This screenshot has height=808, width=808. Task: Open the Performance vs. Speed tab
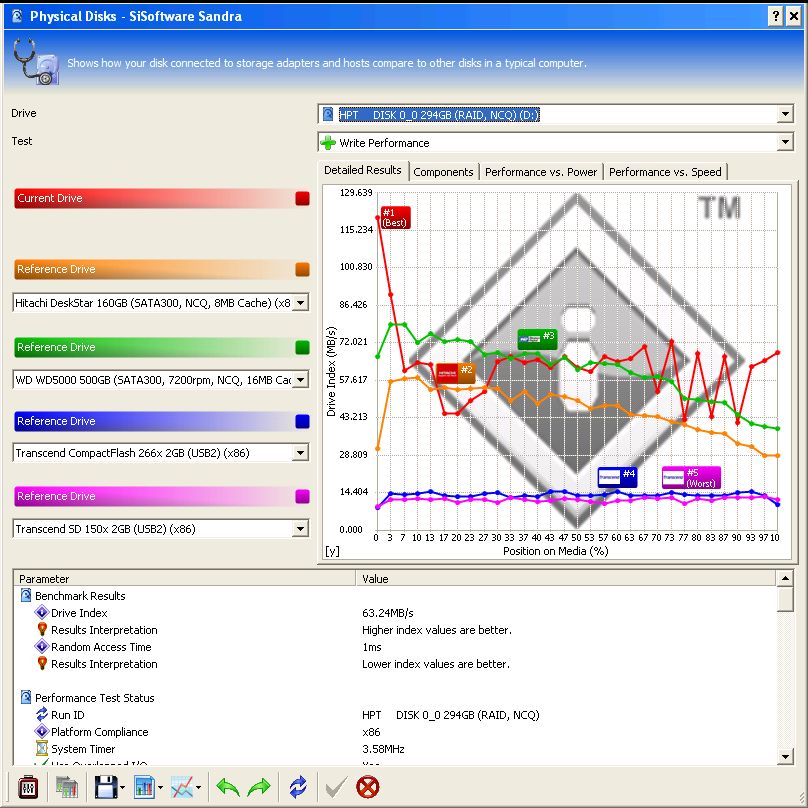pos(665,172)
